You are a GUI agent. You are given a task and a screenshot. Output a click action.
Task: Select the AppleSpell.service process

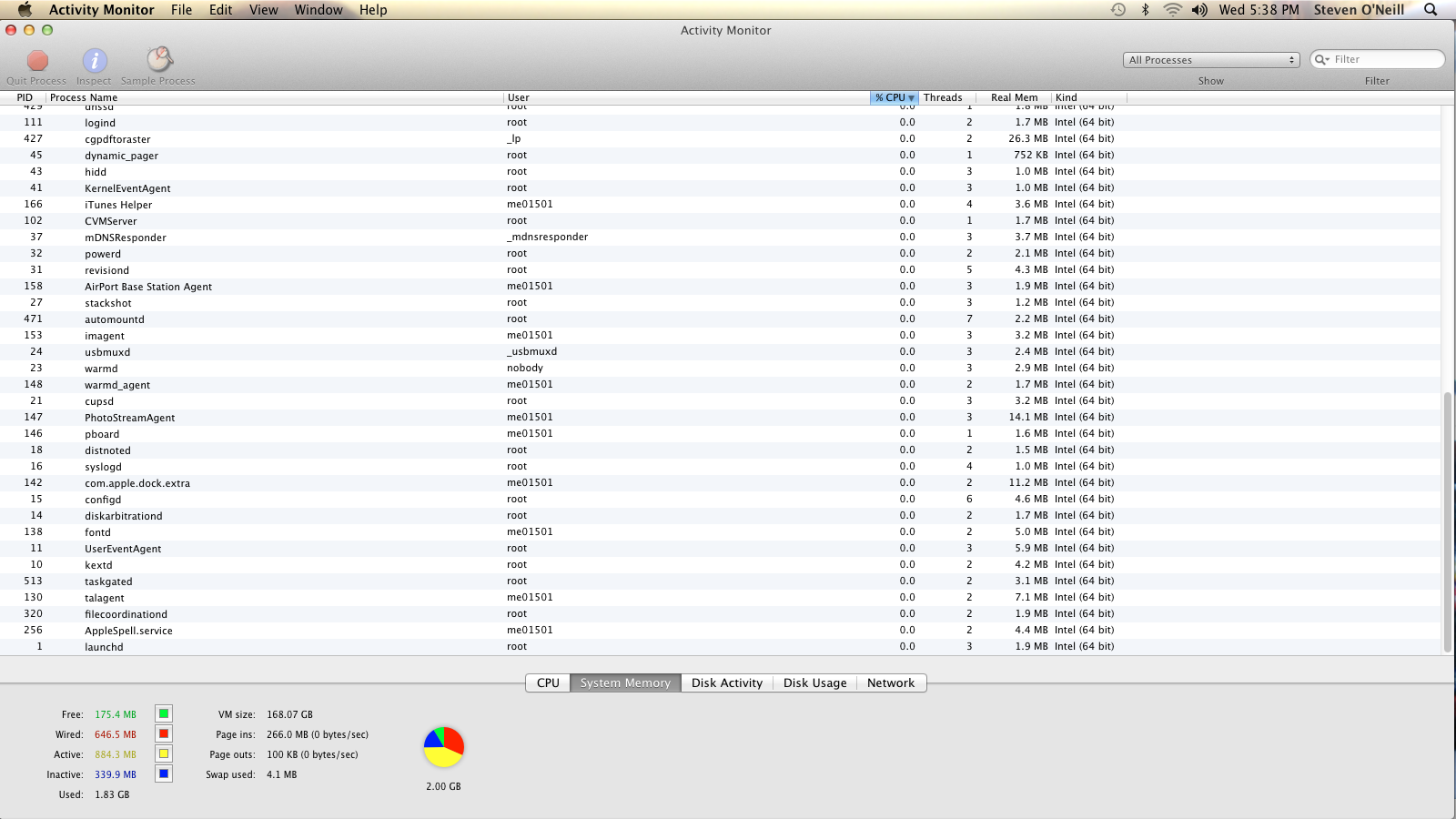[x=721, y=630]
